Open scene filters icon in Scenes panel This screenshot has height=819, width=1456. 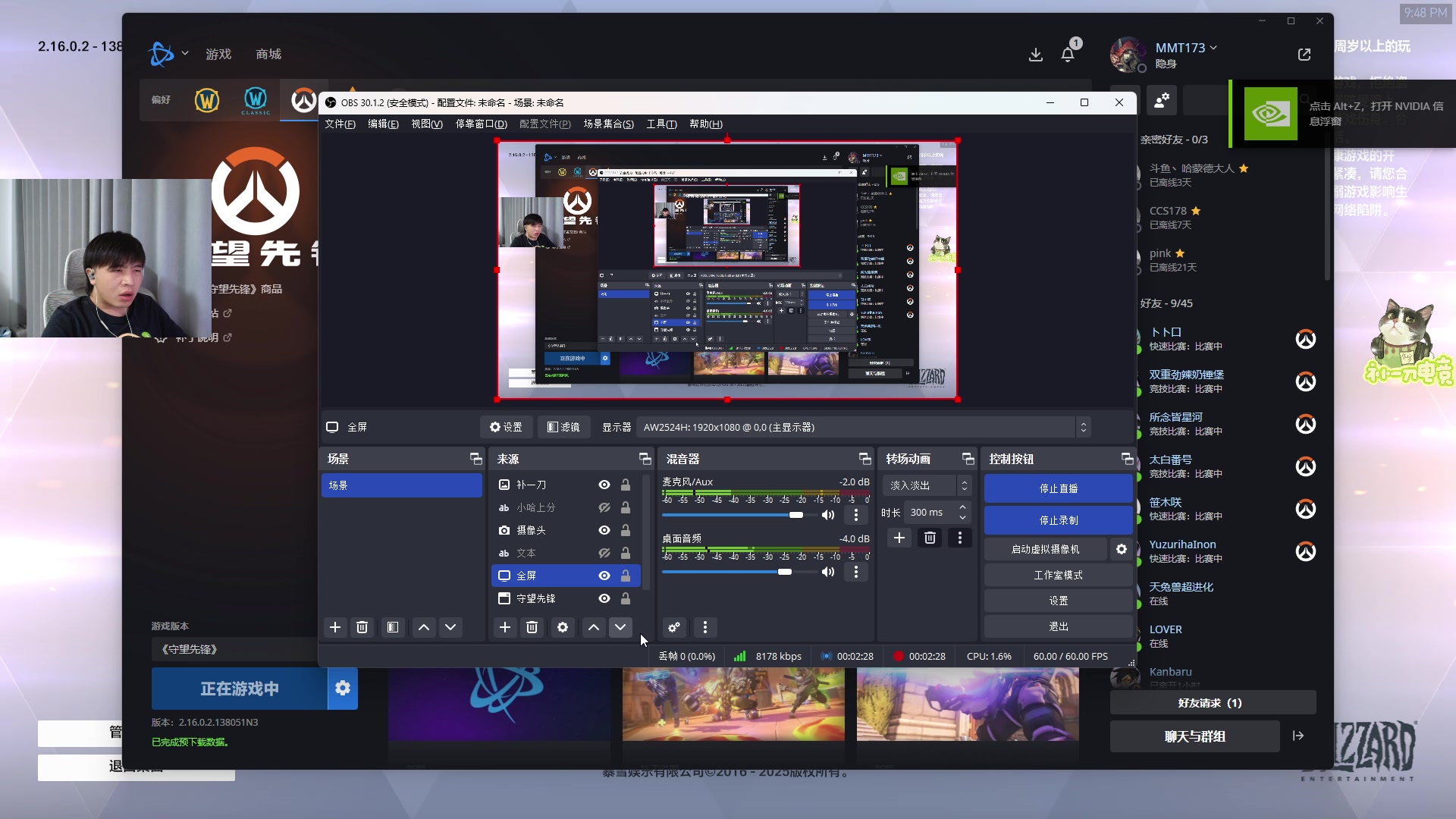[393, 627]
